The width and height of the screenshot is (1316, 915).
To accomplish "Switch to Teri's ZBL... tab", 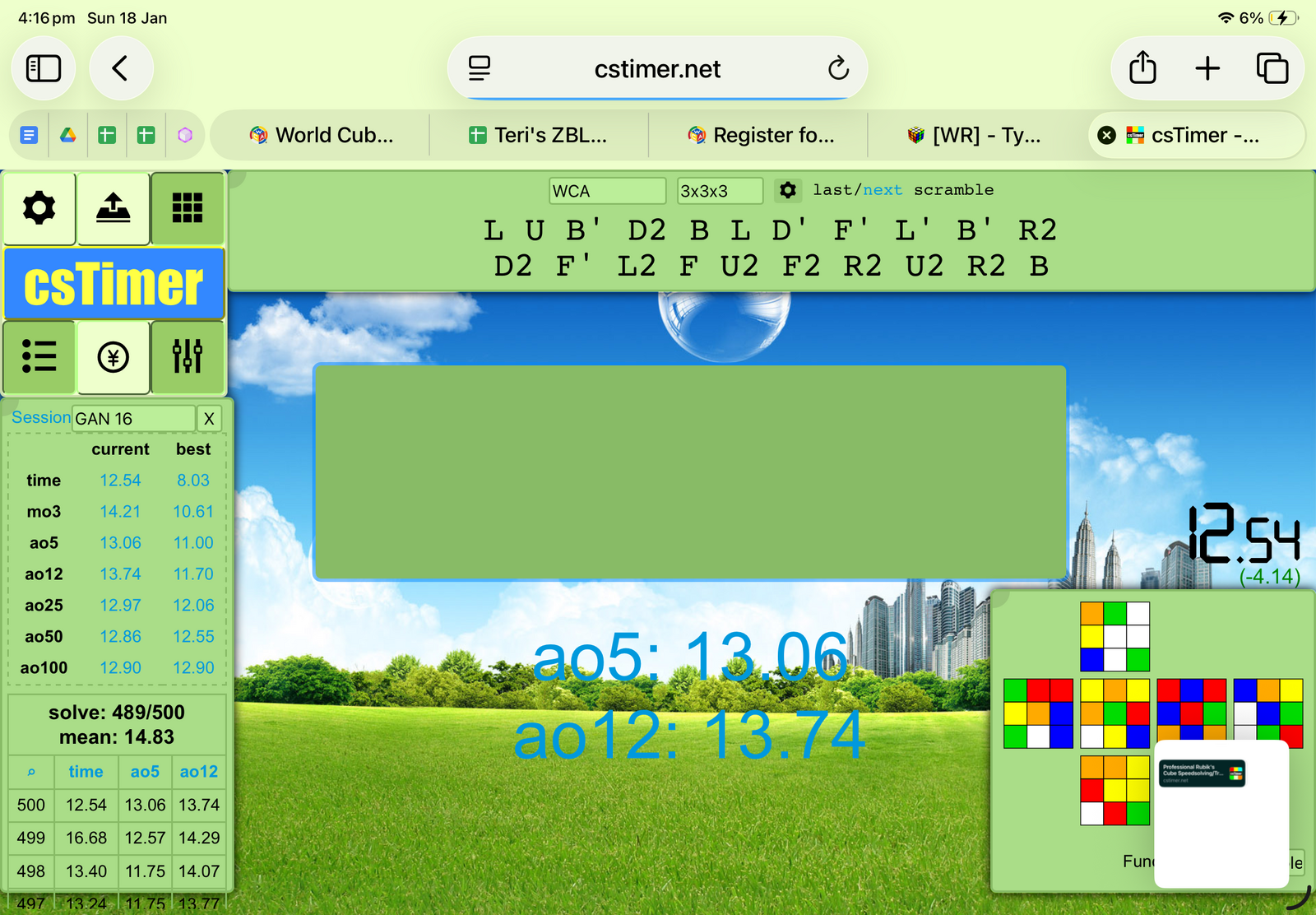I will coord(539,135).
